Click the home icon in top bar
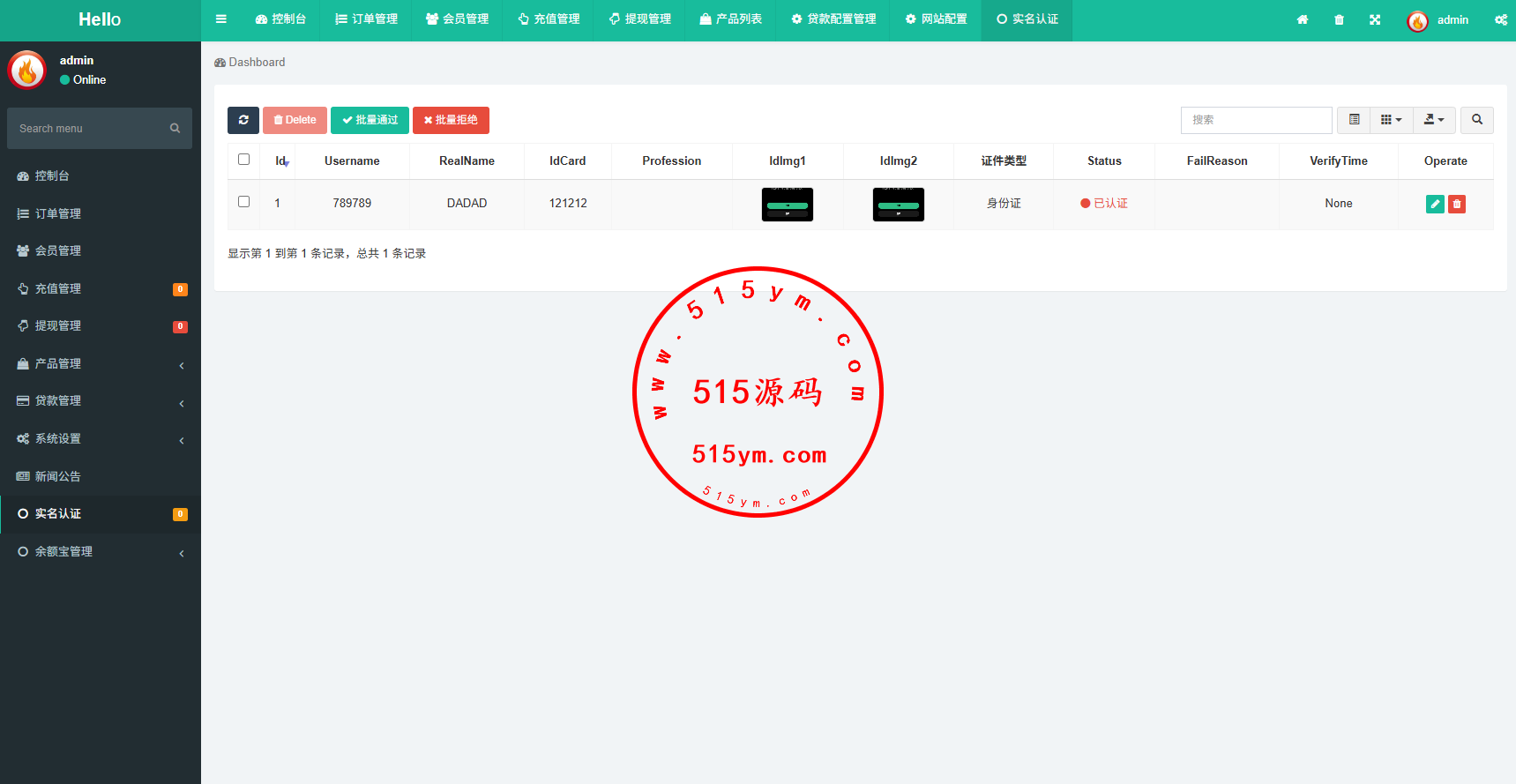Image resolution: width=1516 pixels, height=784 pixels. click(x=1303, y=19)
